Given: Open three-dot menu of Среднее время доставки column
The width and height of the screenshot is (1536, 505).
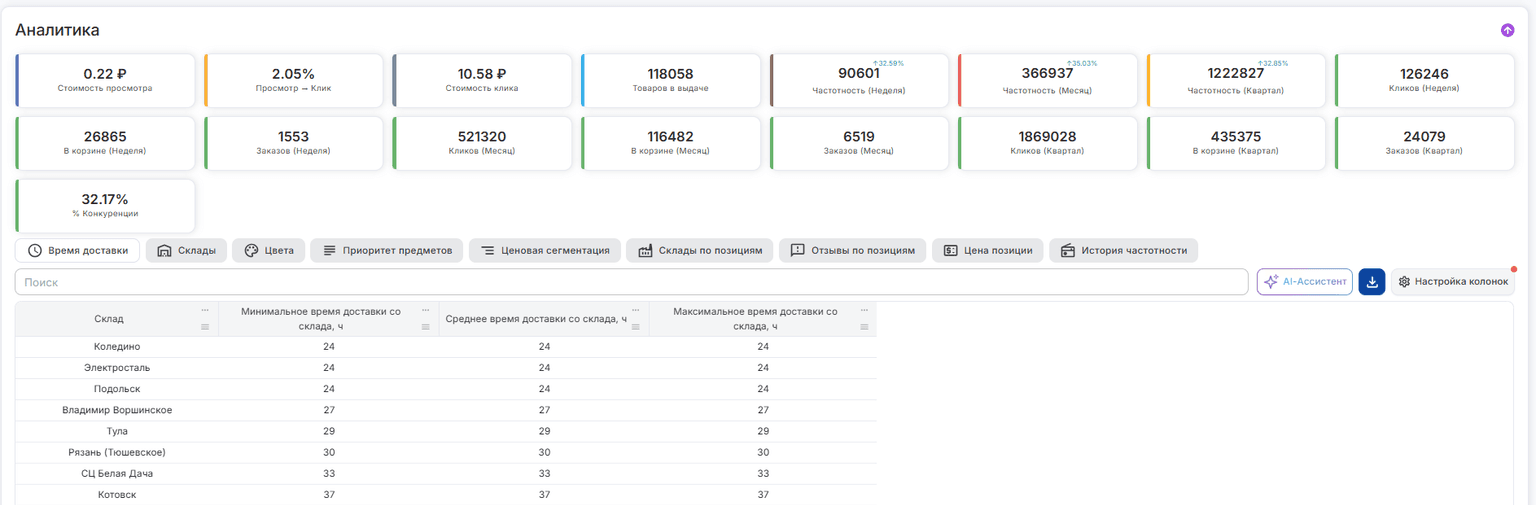Looking at the screenshot, I should pyautogui.click(x=635, y=310).
